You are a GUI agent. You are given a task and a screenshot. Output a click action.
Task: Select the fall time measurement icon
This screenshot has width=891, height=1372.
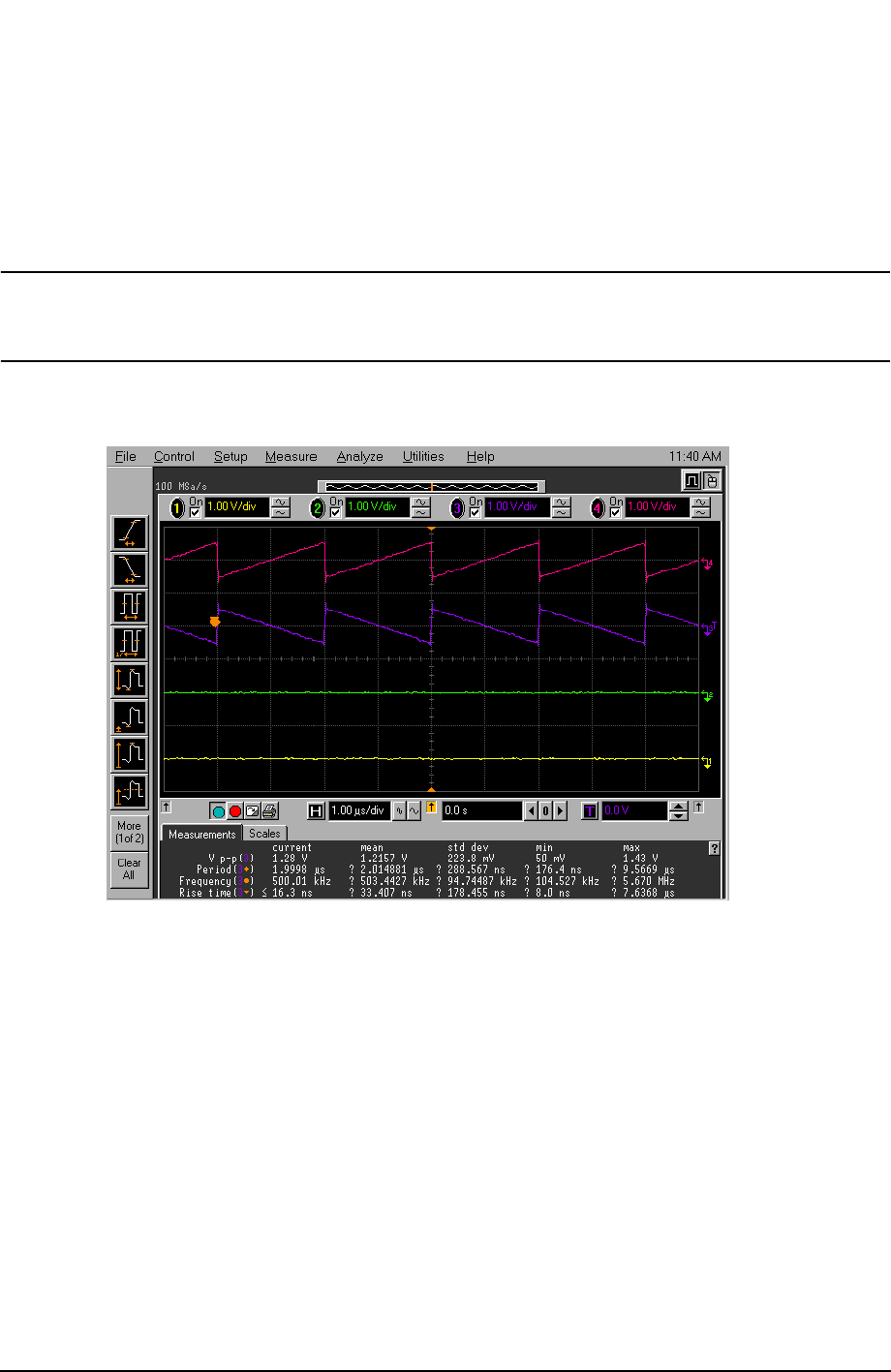click(x=131, y=569)
